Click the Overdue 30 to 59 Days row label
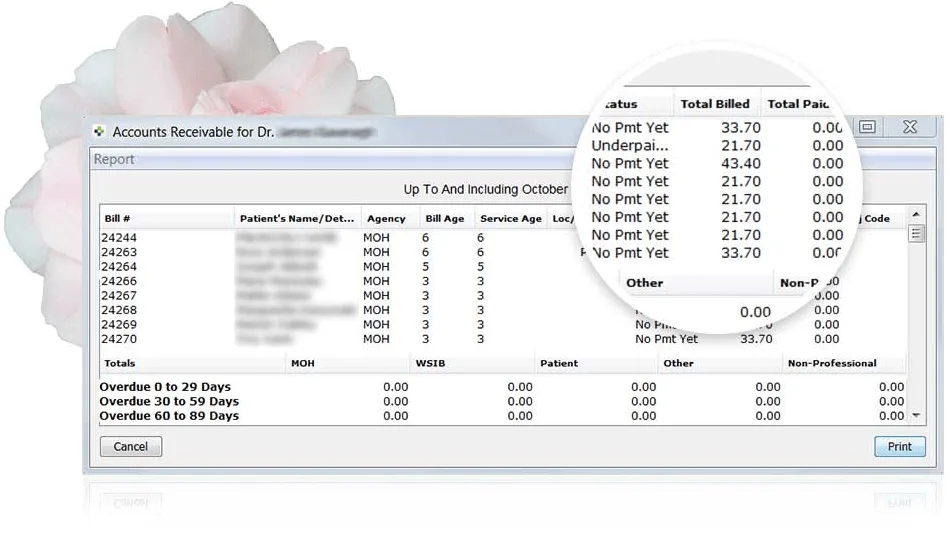The height and width of the screenshot is (553, 950). coord(169,402)
